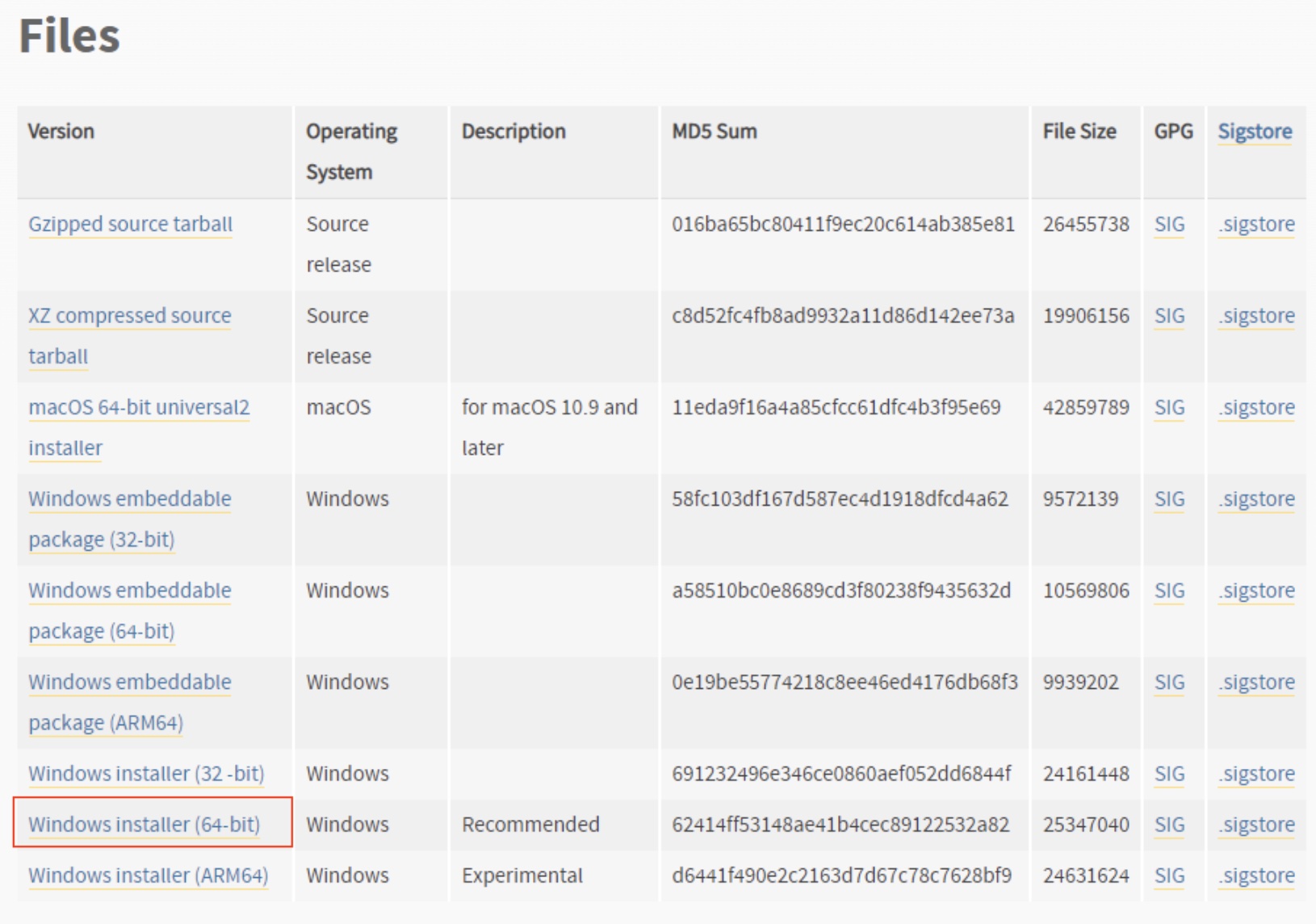Click file size 19906156
1316x924 pixels.
point(1086,316)
